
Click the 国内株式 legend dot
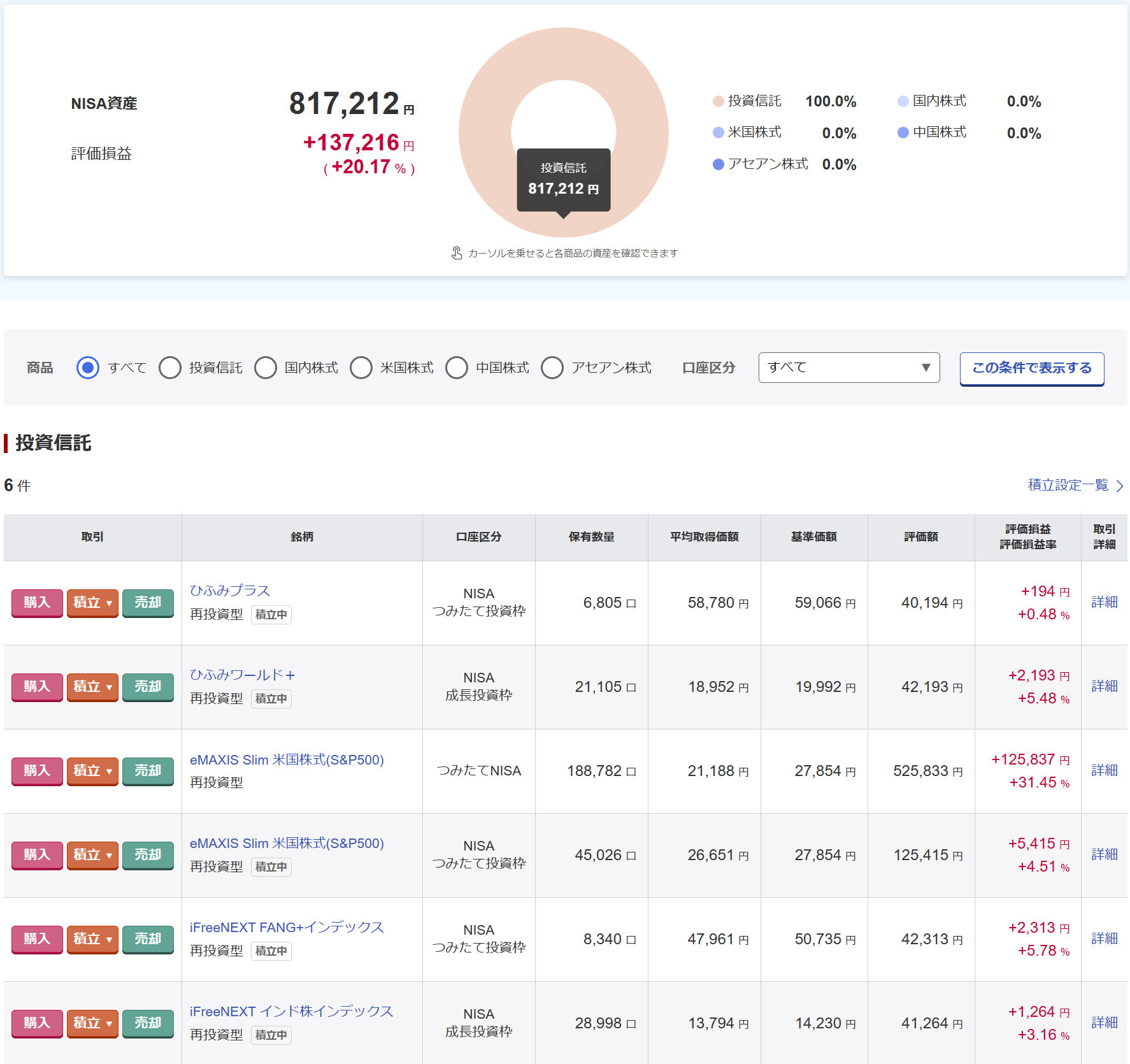(903, 101)
